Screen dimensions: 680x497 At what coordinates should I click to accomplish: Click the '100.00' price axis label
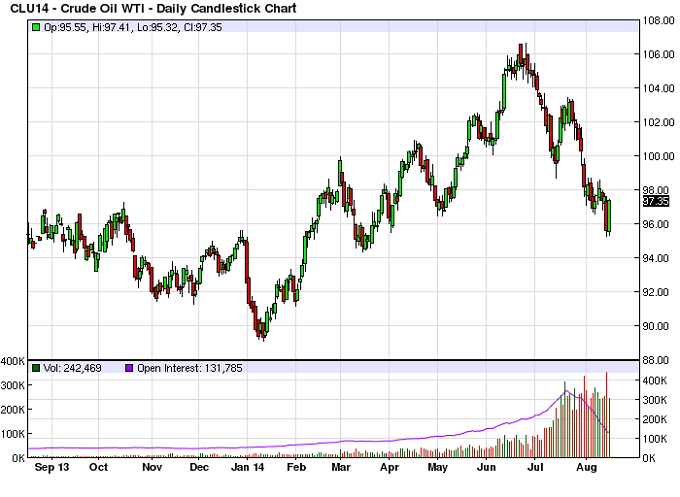coord(658,156)
